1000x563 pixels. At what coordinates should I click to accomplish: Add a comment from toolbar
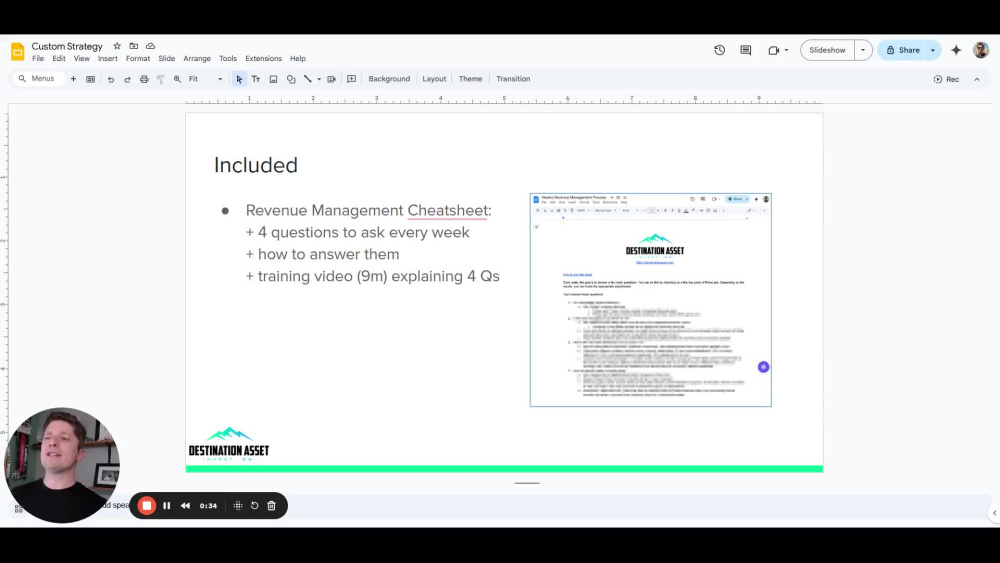[351, 79]
